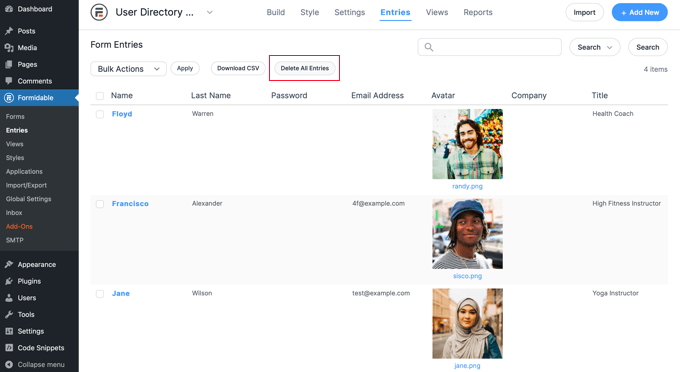Open the jane.png file link

(468, 365)
